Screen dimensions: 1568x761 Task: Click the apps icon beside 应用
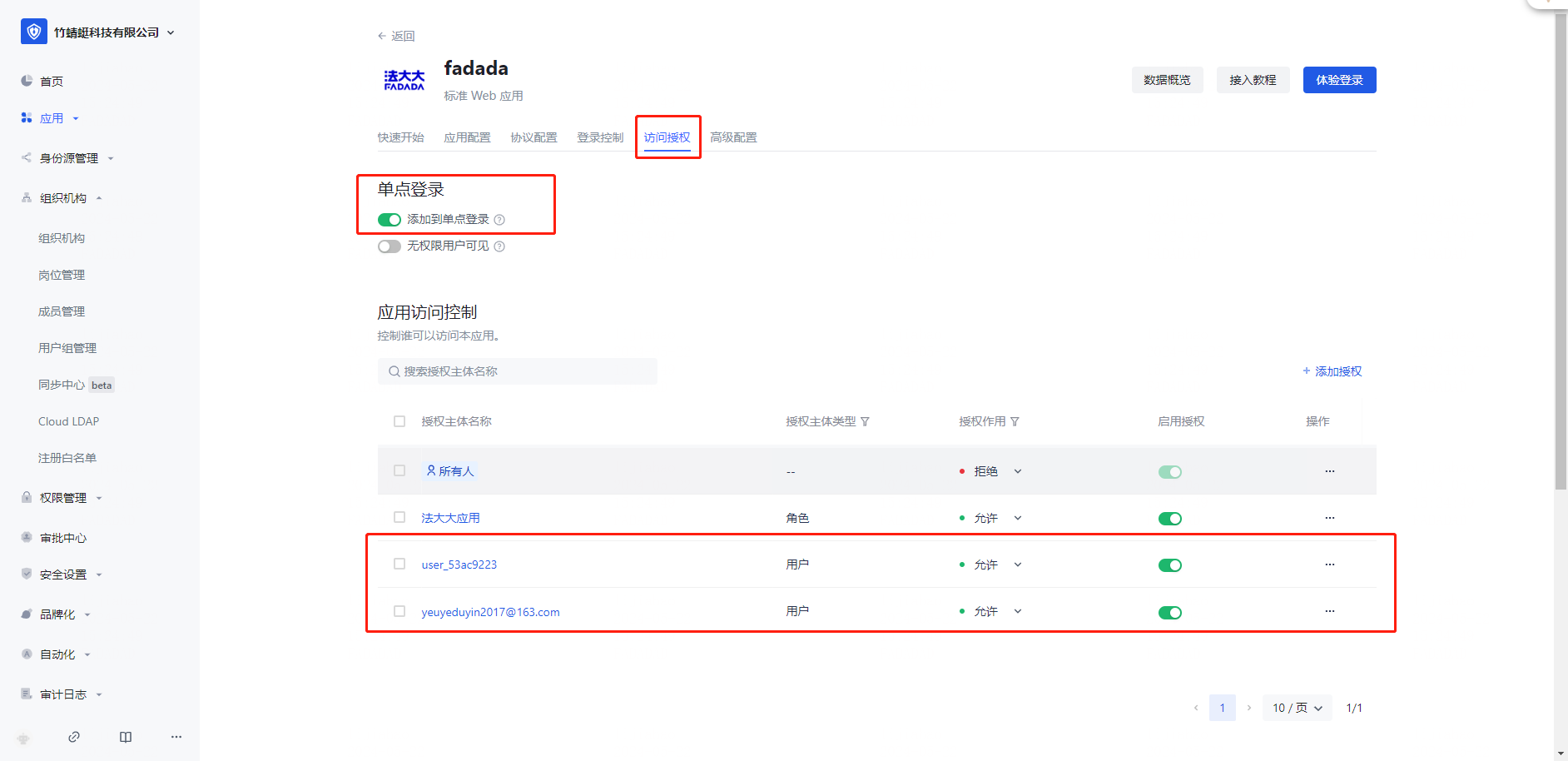click(27, 118)
